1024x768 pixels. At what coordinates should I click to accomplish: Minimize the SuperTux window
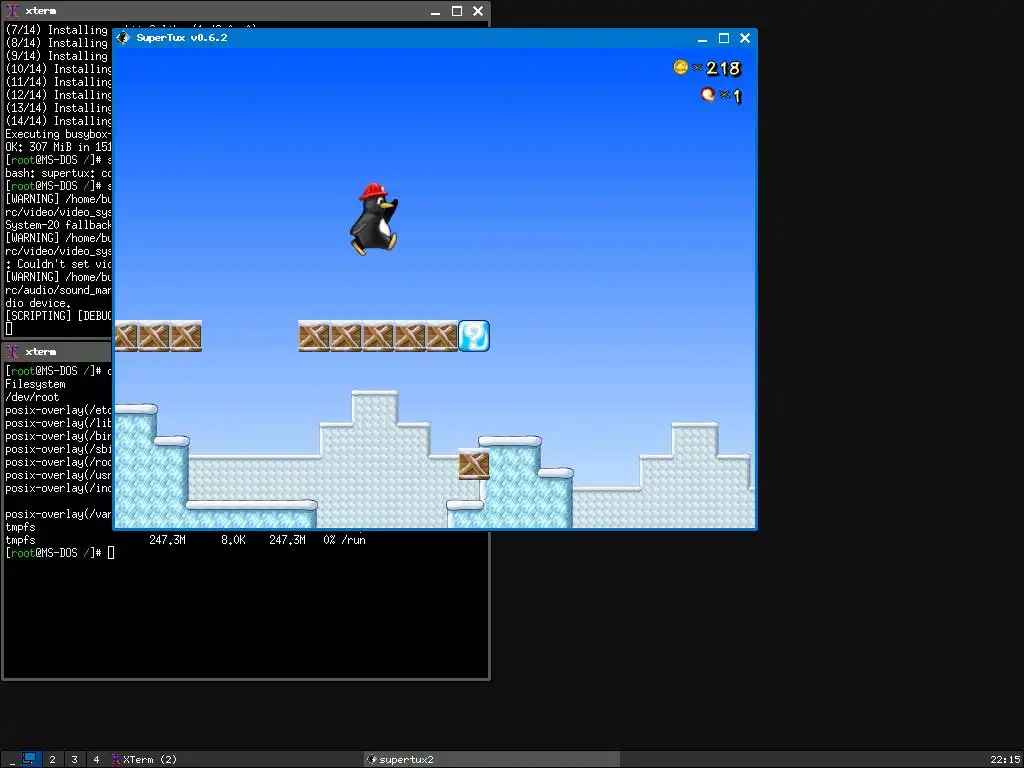(702, 39)
